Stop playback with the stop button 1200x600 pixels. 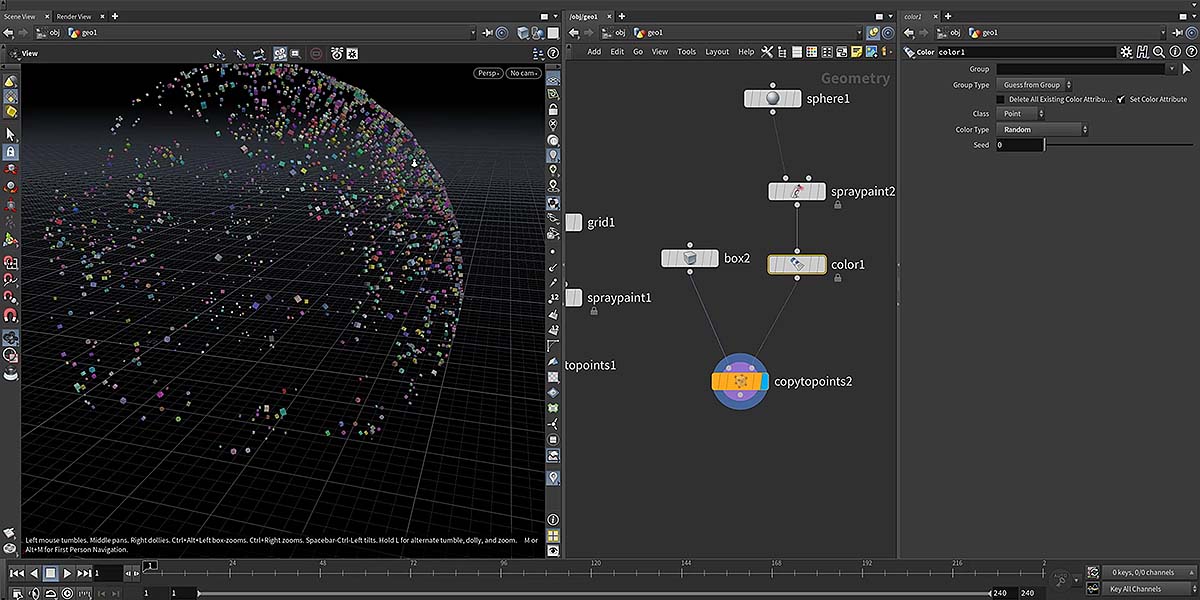pyautogui.click(x=50, y=573)
